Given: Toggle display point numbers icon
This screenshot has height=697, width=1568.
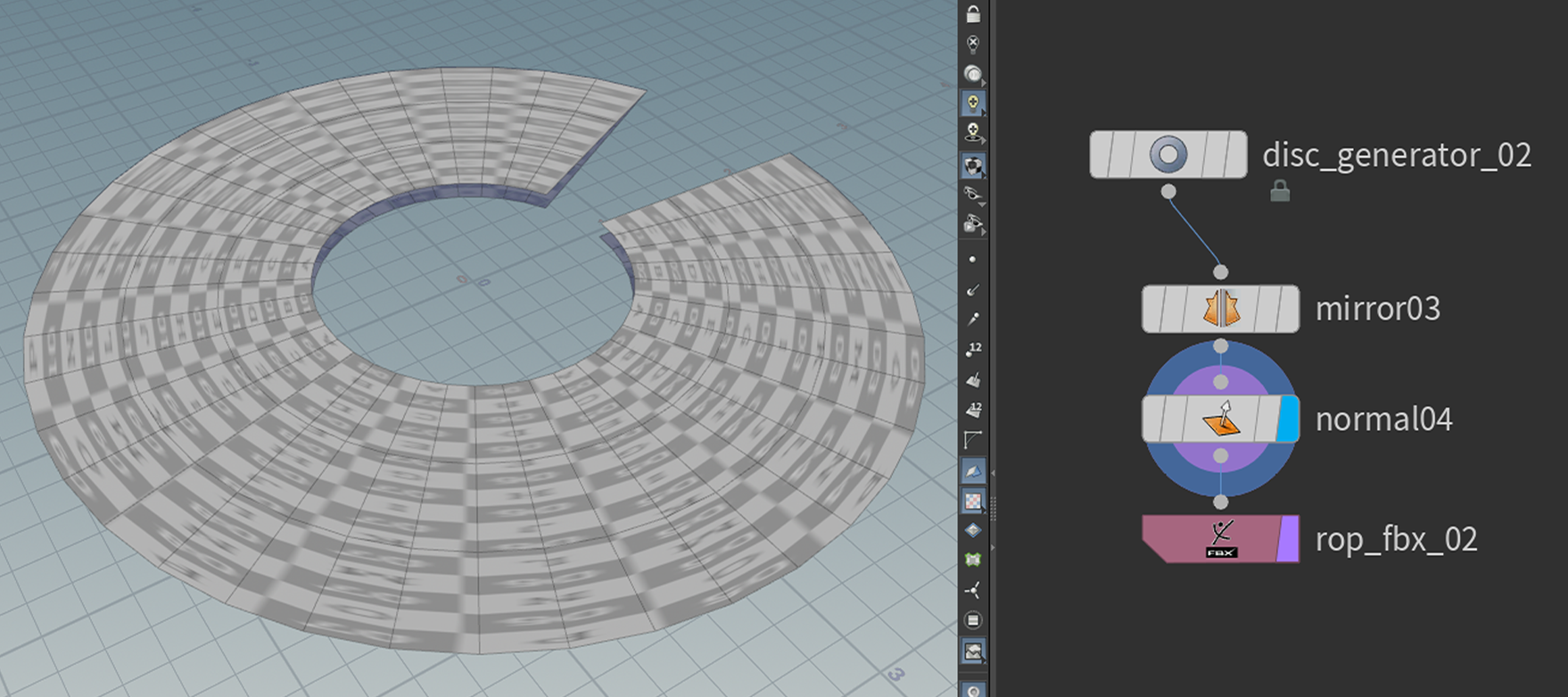Looking at the screenshot, I should (x=973, y=349).
